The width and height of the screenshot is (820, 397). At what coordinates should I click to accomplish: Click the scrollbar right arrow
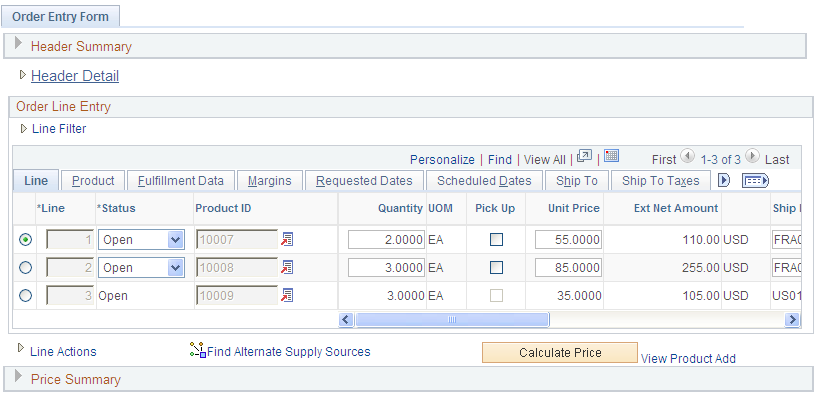click(x=793, y=319)
